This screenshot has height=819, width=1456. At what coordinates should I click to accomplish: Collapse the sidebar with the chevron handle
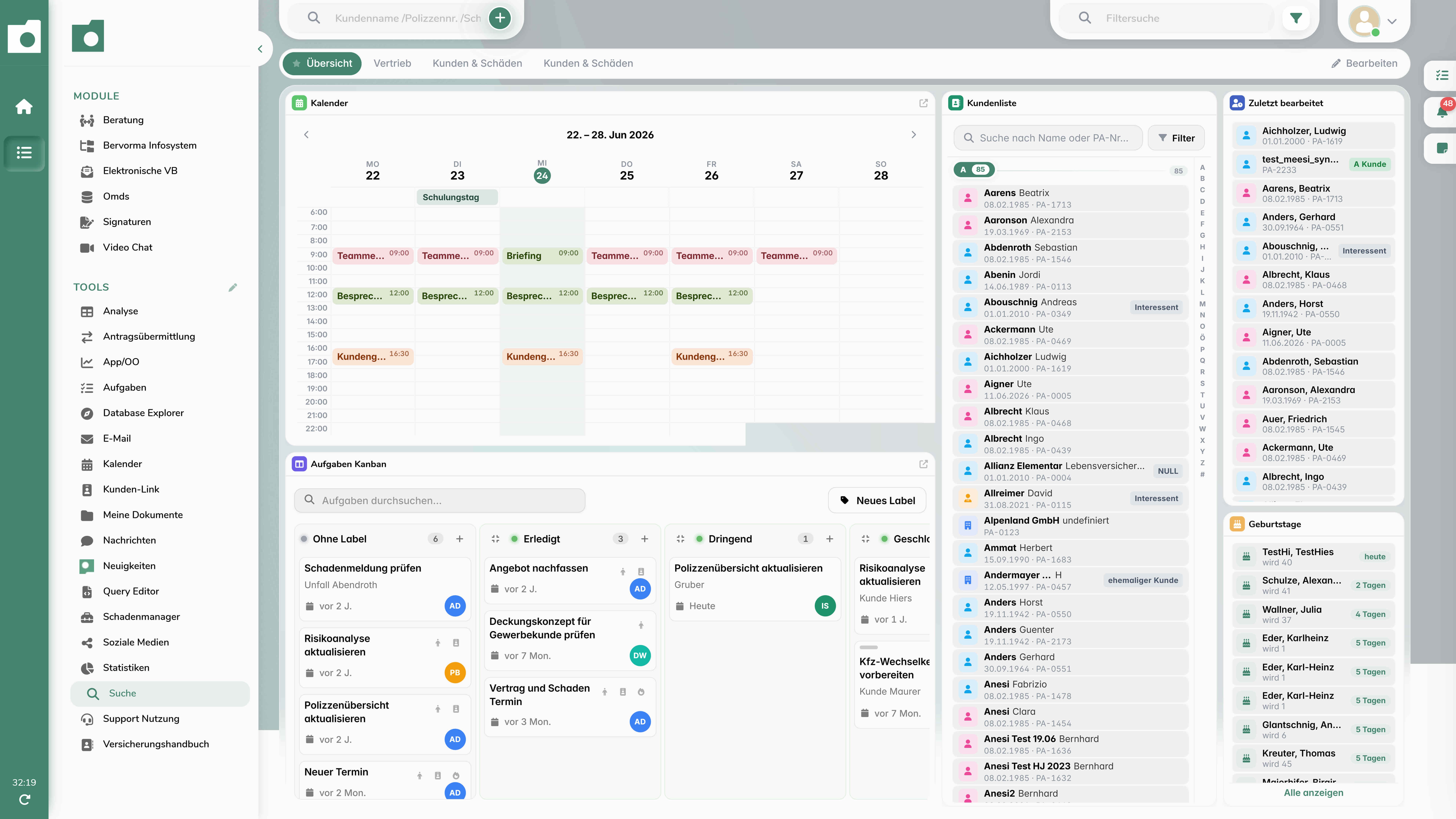click(x=260, y=49)
